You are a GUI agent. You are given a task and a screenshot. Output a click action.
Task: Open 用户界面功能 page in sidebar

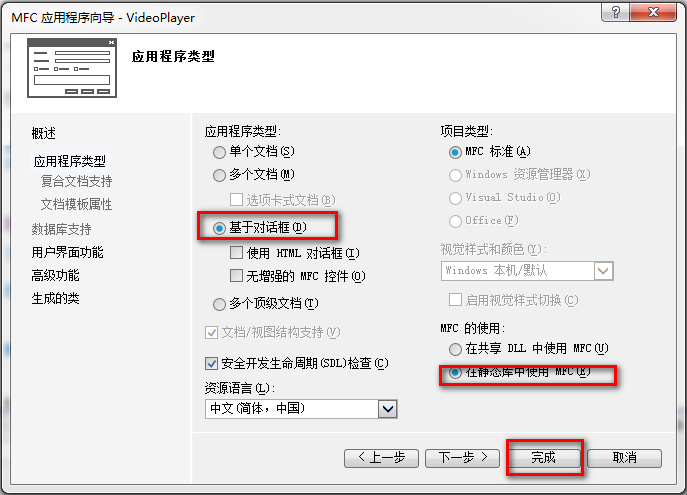coord(67,252)
